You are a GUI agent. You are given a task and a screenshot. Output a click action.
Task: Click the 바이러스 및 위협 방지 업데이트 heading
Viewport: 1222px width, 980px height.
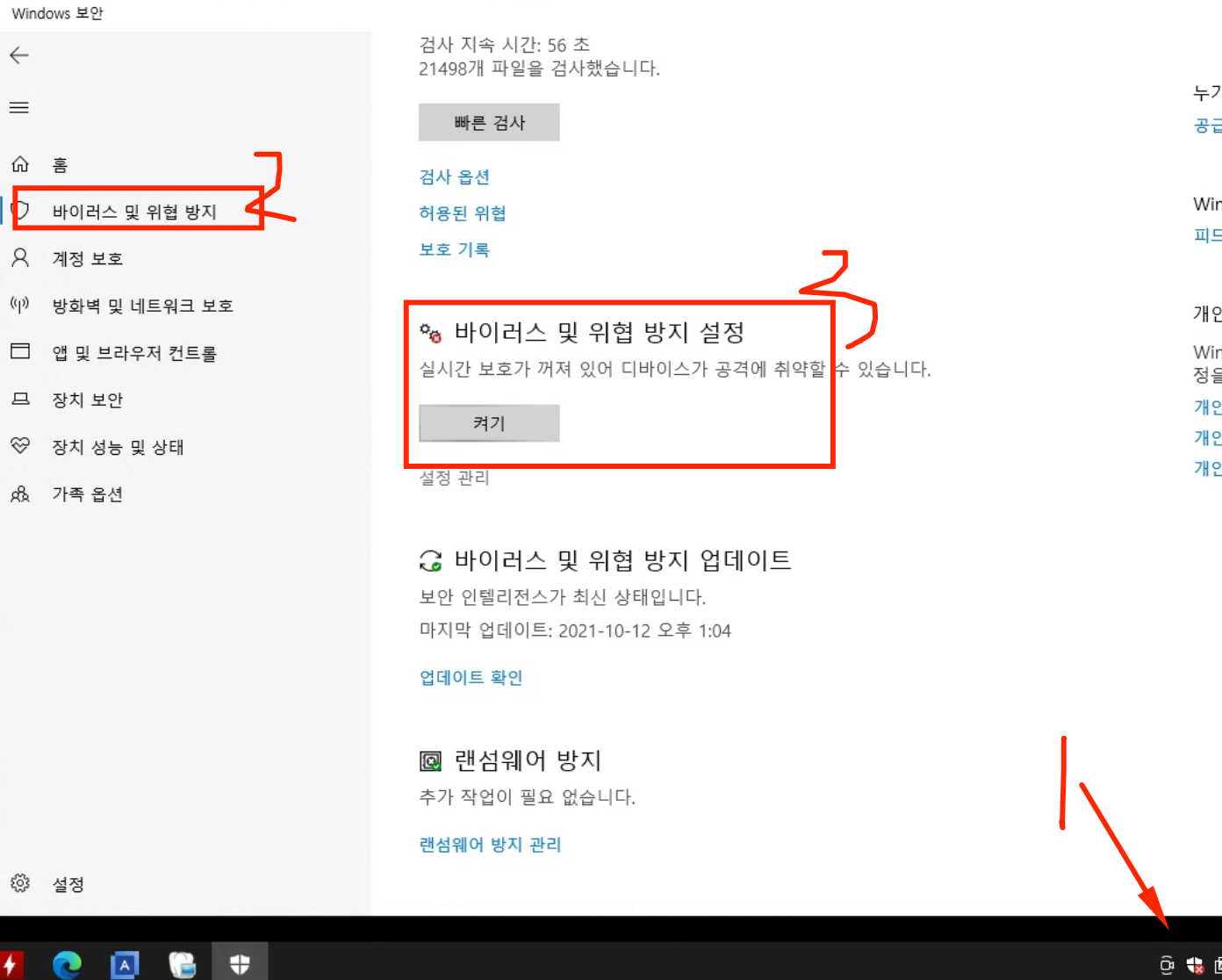click(x=622, y=560)
